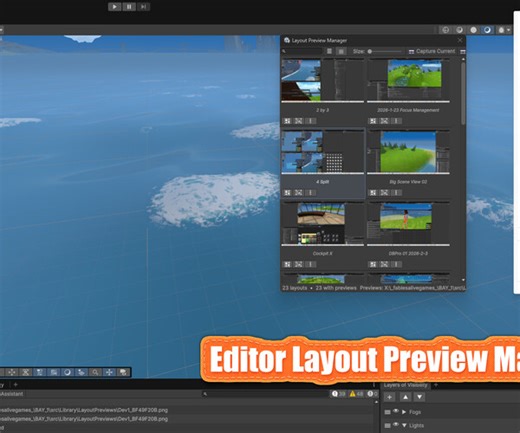Click the Capture Current button
The height and width of the screenshot is (433, 520).
(x=432, y=51)
